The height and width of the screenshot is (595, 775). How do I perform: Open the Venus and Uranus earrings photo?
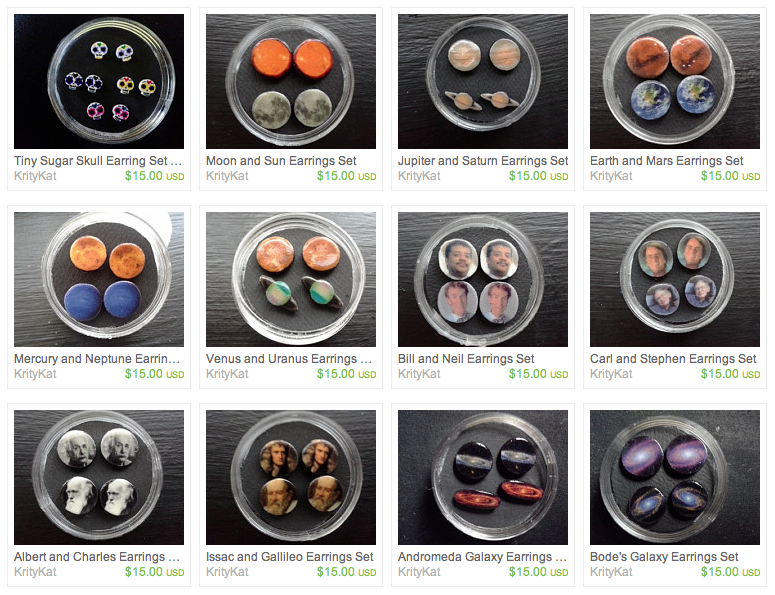(291, 279)
